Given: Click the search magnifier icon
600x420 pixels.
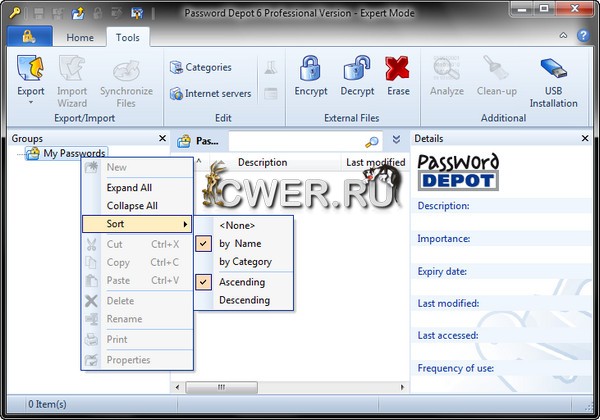Looking at the screenshot, I should click(x=372, y=142).
